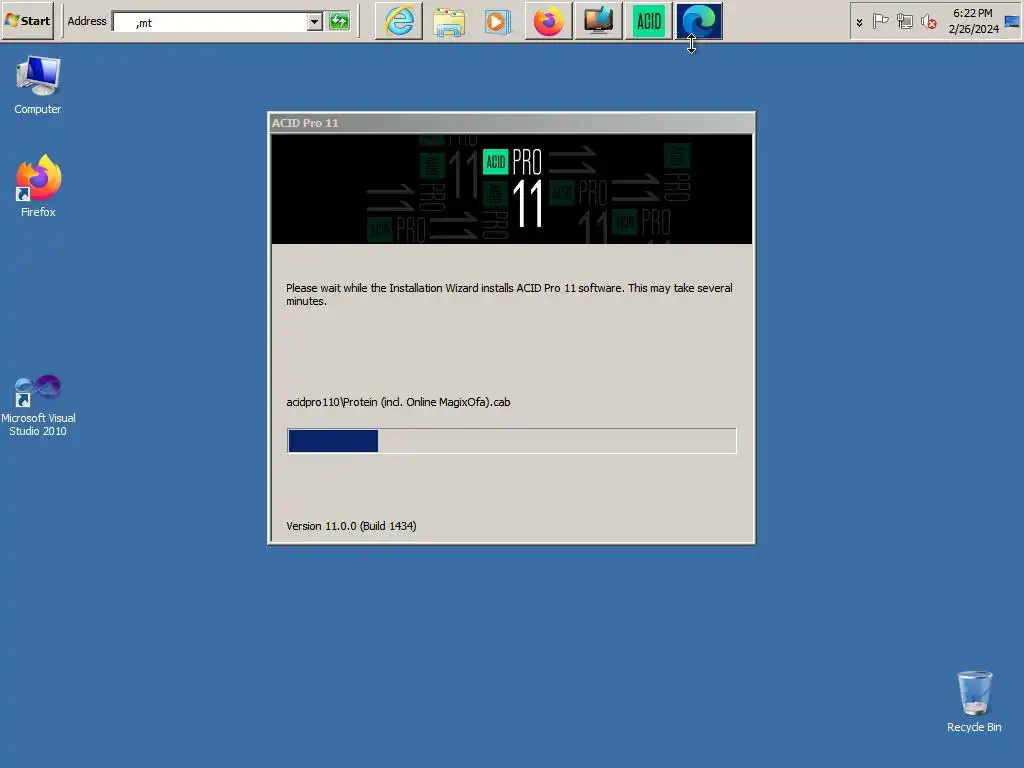1024x768 pixels.
Task: Switch to the ACID installer taskbar button
Action: [x=648, y=21]
